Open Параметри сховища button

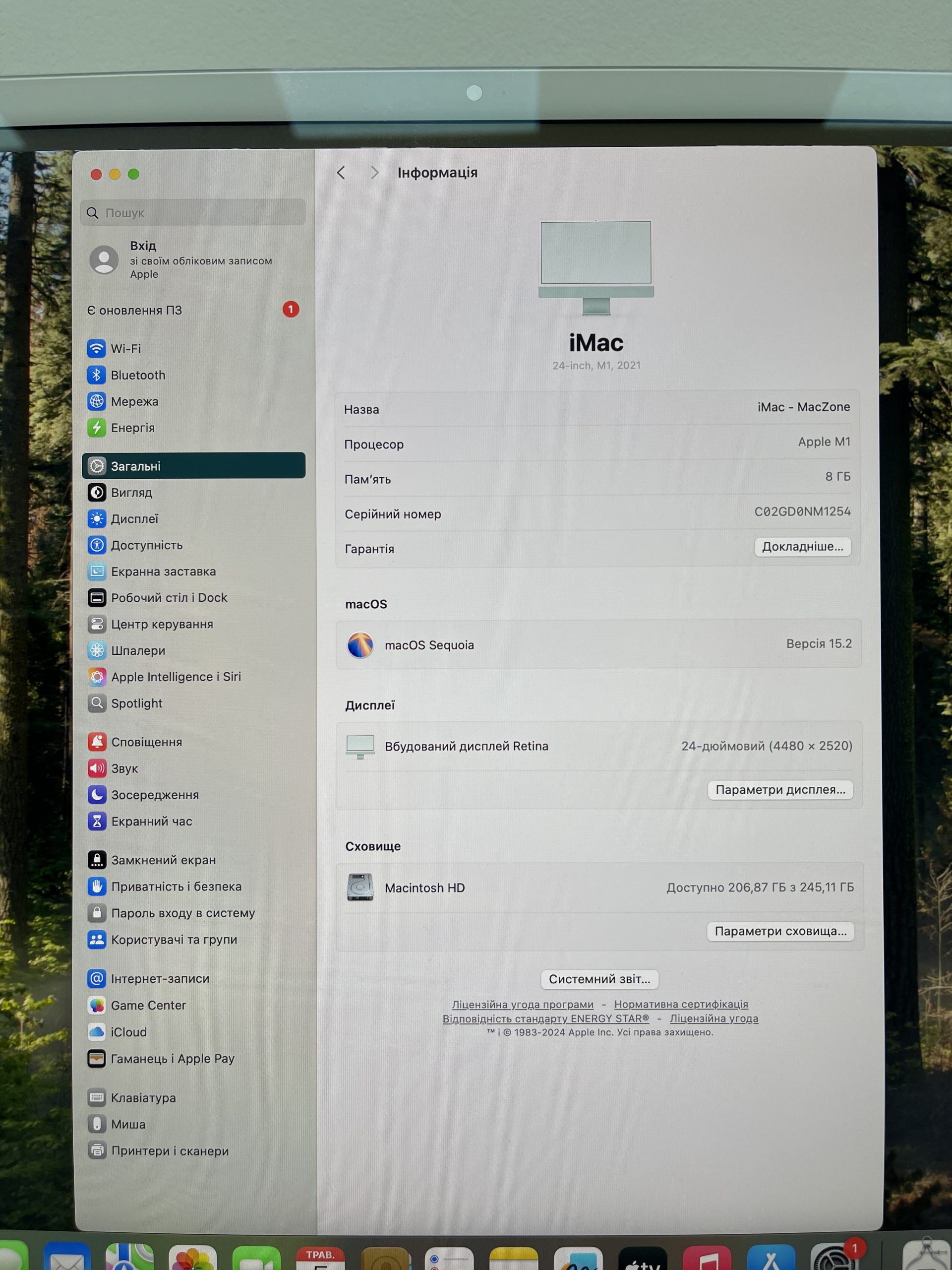(780, 931)
